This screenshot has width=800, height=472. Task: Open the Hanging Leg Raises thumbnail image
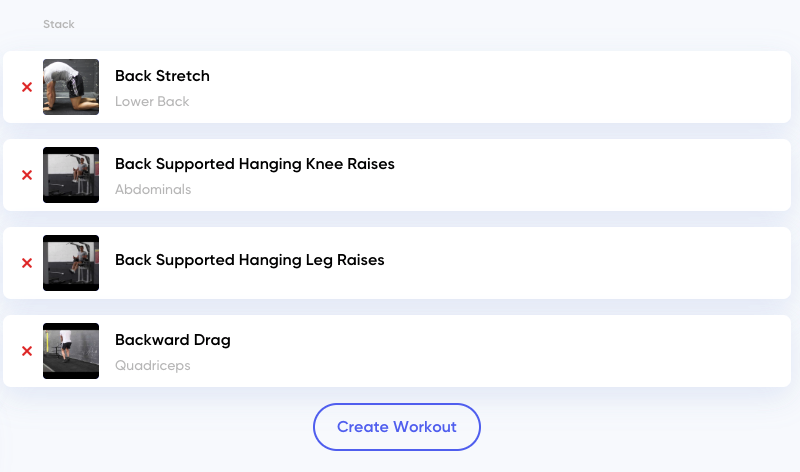pos(71,263)
